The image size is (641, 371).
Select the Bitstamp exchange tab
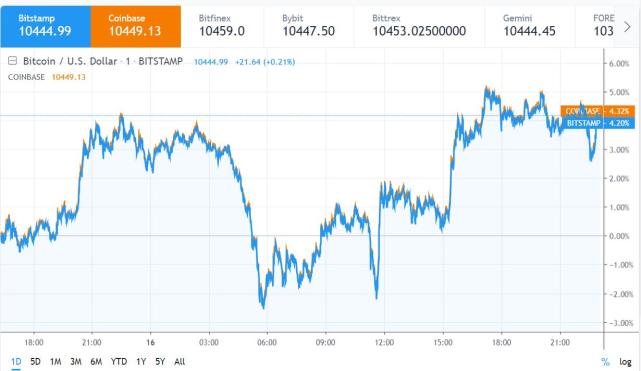point(45,27)
